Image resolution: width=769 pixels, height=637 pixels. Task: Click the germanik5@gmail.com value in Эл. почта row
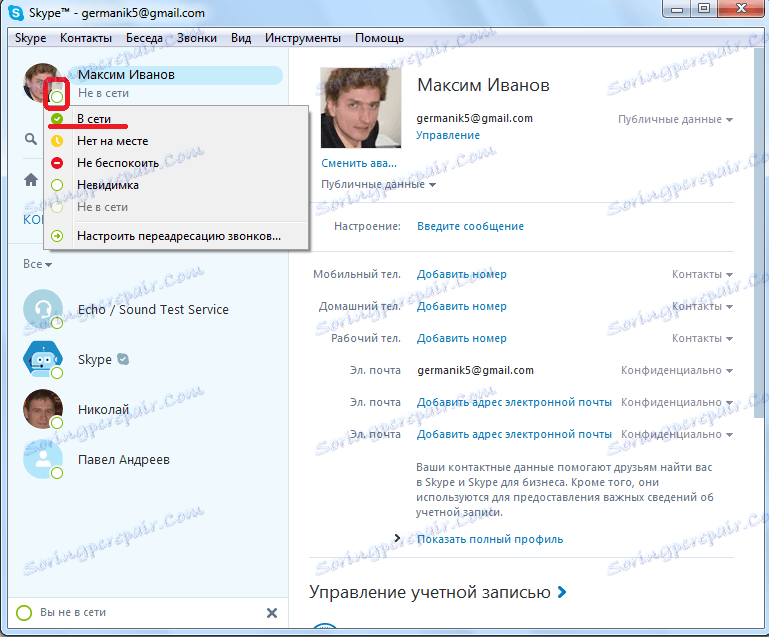point(475,370)
